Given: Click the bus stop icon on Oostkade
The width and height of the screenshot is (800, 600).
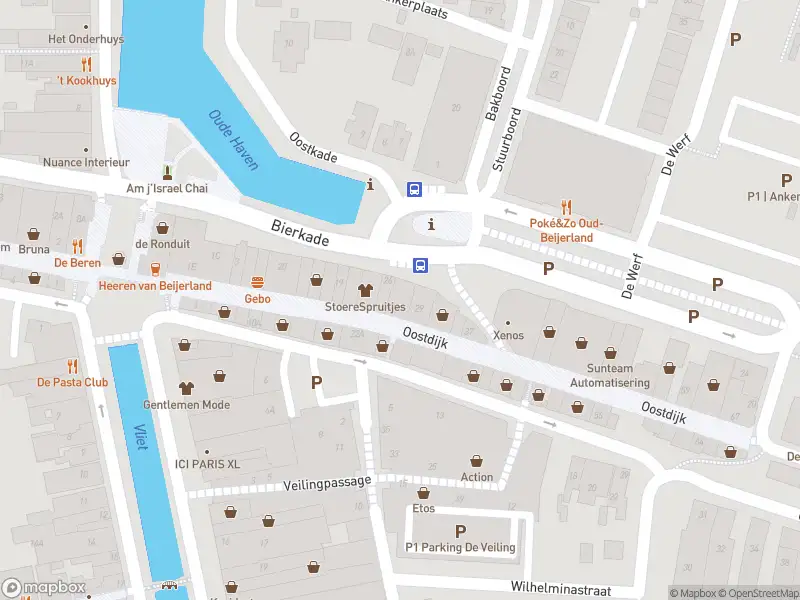Looking at the screenshot, I should pos(414,189).
